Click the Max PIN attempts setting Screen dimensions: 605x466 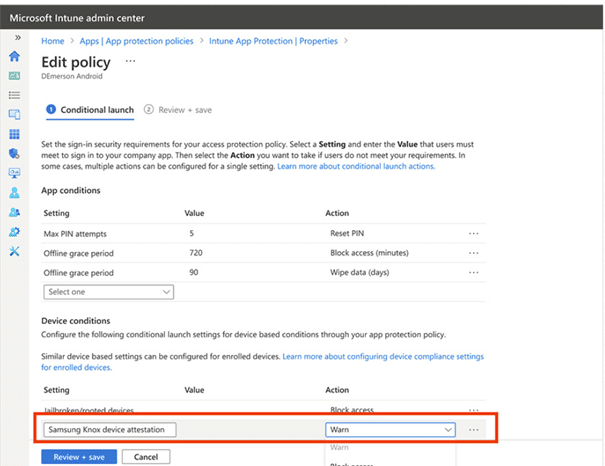[x=75, y=234]
